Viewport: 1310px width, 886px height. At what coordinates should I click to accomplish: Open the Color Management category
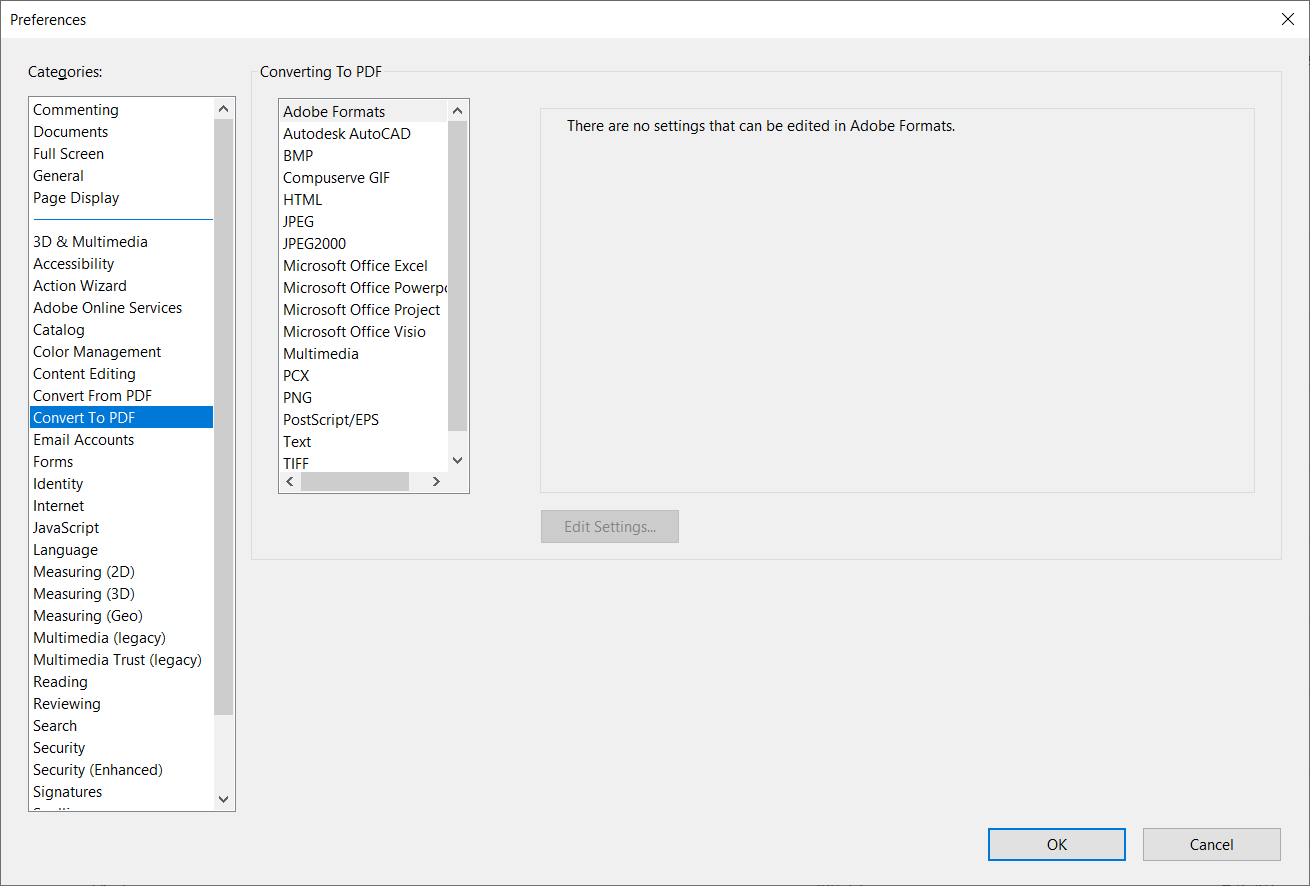97,351
